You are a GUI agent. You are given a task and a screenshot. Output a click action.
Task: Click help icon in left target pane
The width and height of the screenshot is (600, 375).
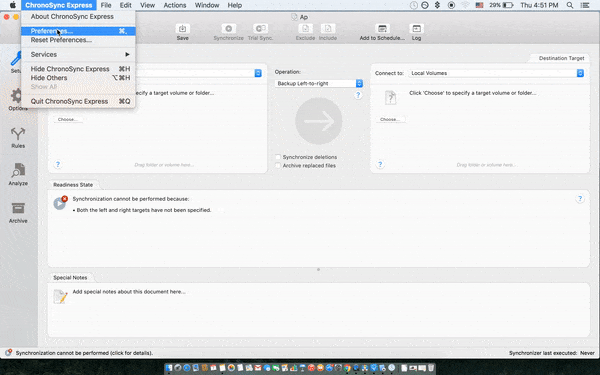[x=58, y=164]
